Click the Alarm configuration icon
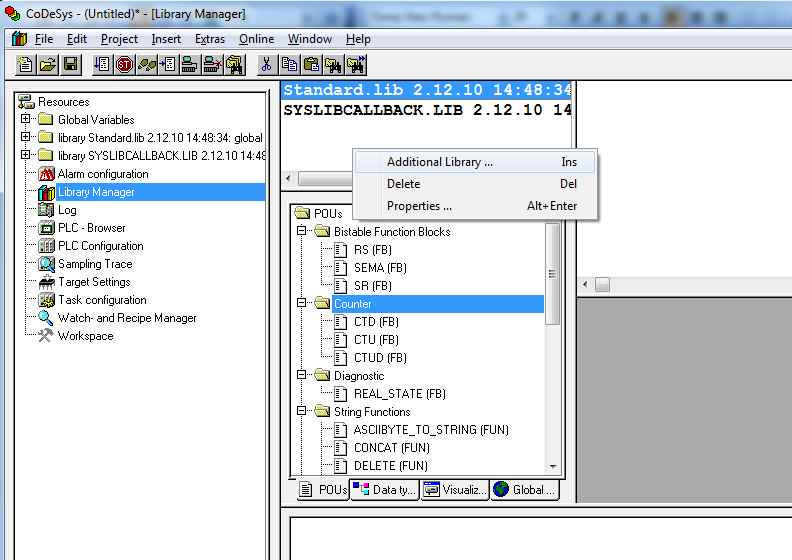The image size is (792, 560). pos(46,174)
